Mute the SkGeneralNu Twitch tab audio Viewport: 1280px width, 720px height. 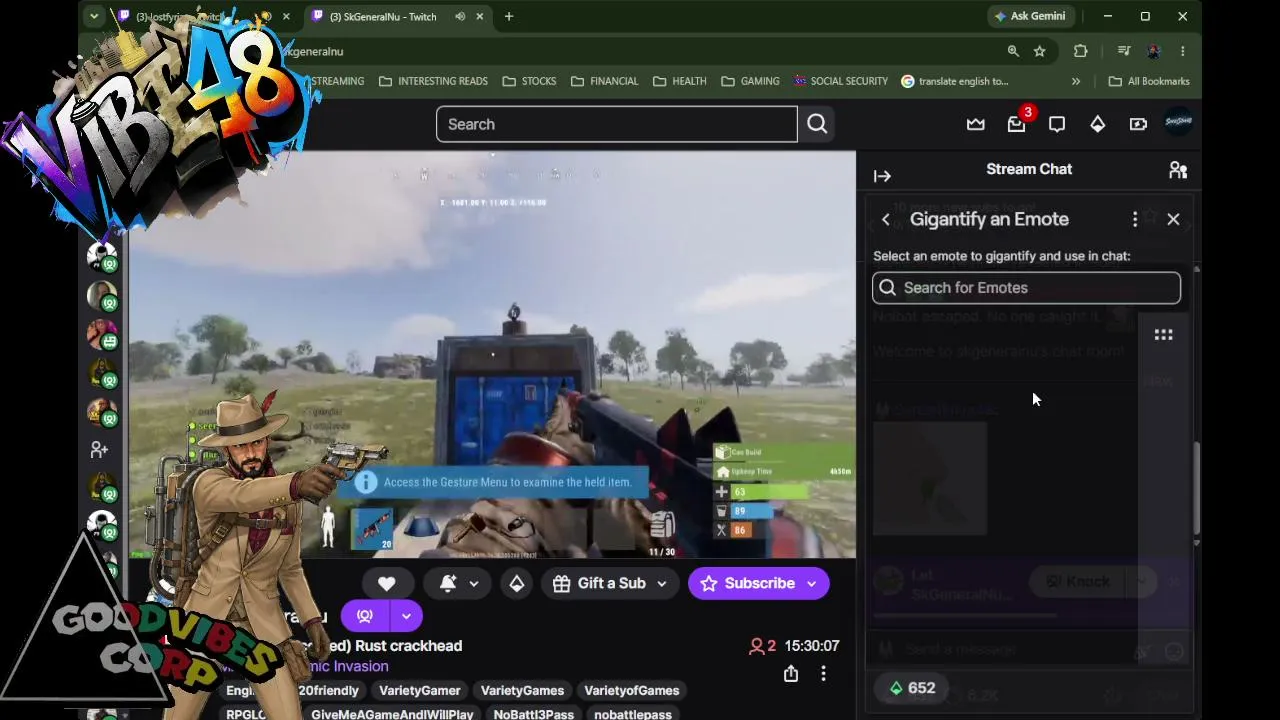click(460, 16)
